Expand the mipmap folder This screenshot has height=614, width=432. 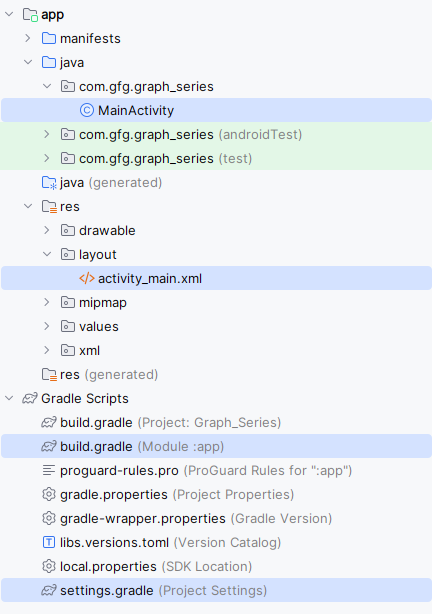click(x=47, y=302)
